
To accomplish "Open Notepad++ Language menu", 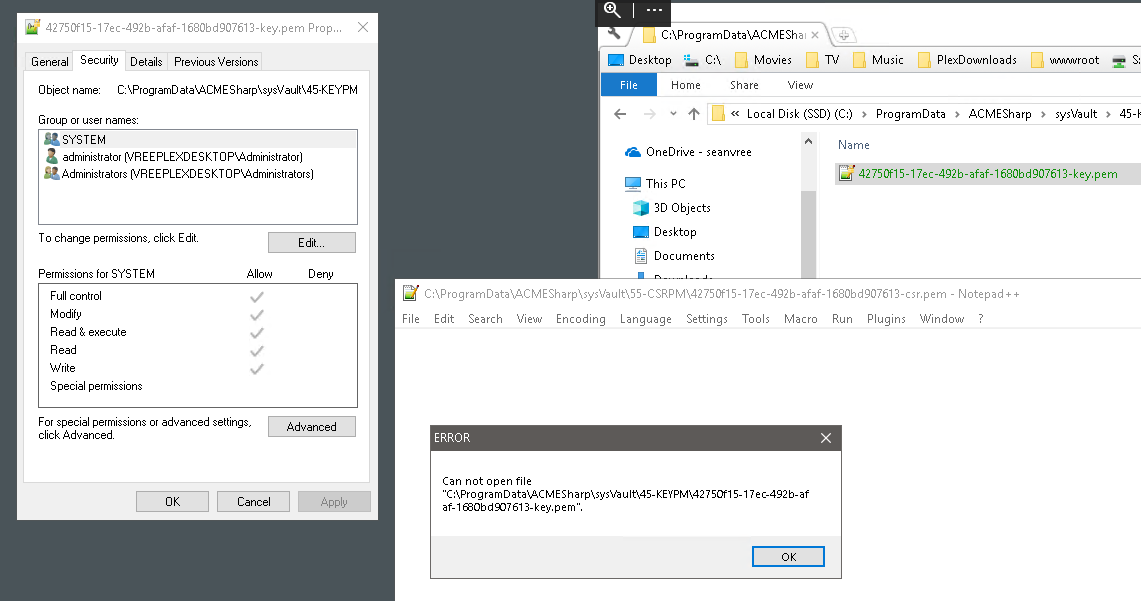I will point(645,319).
